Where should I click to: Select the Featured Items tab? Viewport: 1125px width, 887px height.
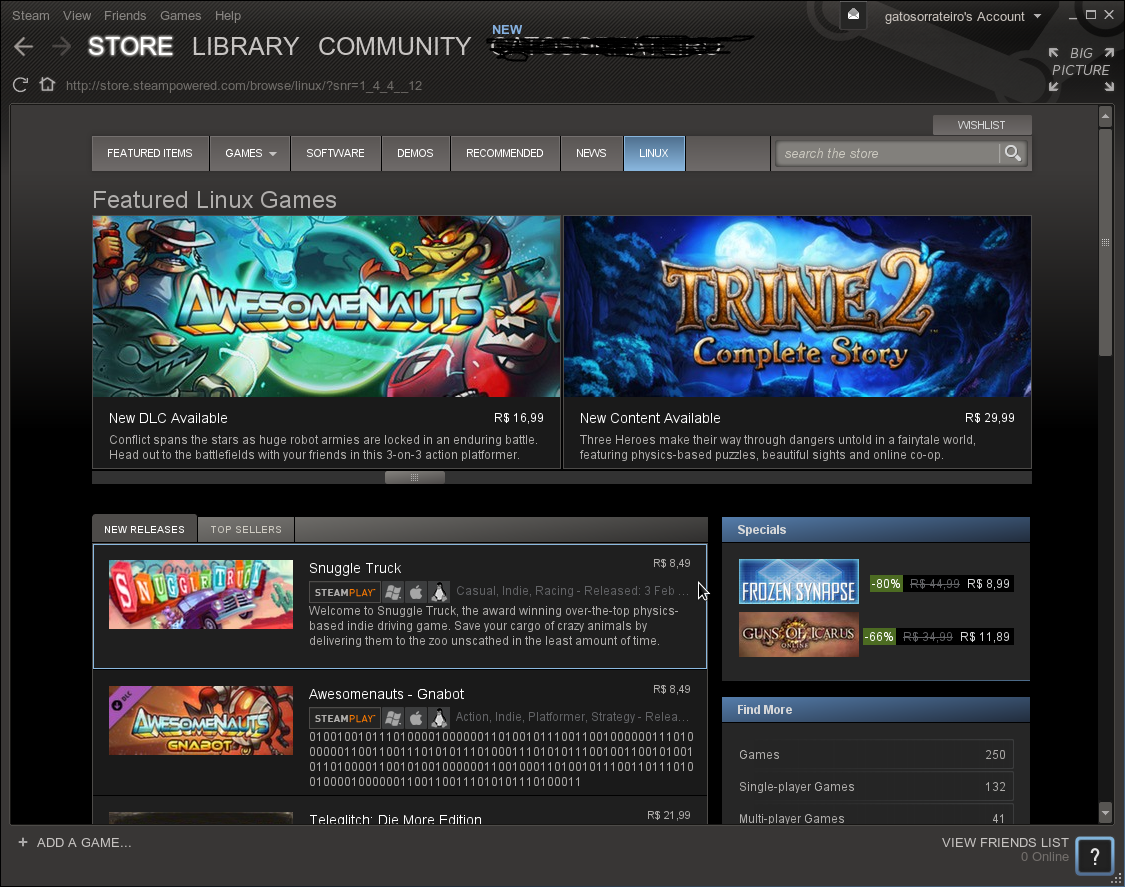click(x=150, y=153)
